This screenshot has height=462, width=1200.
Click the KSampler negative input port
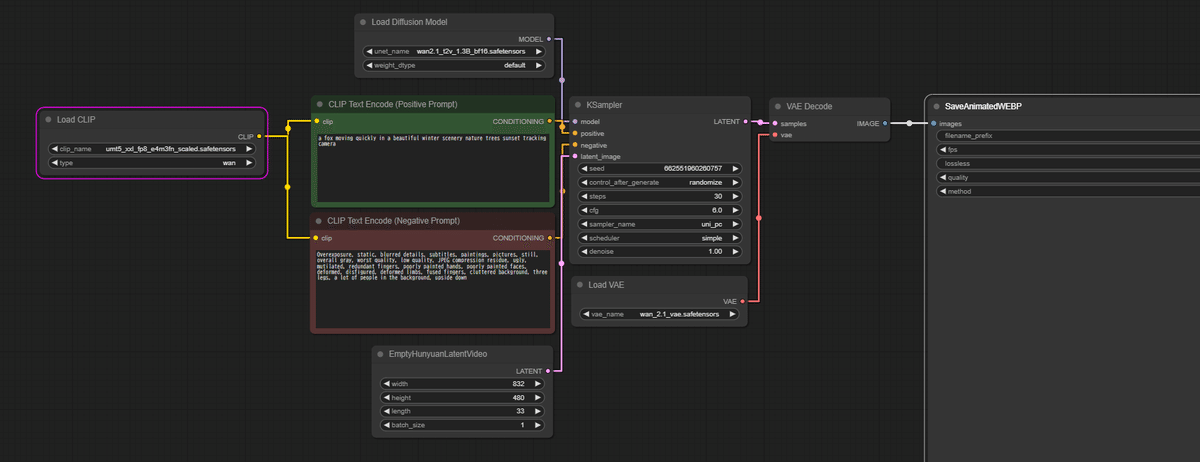coord(574,145)
